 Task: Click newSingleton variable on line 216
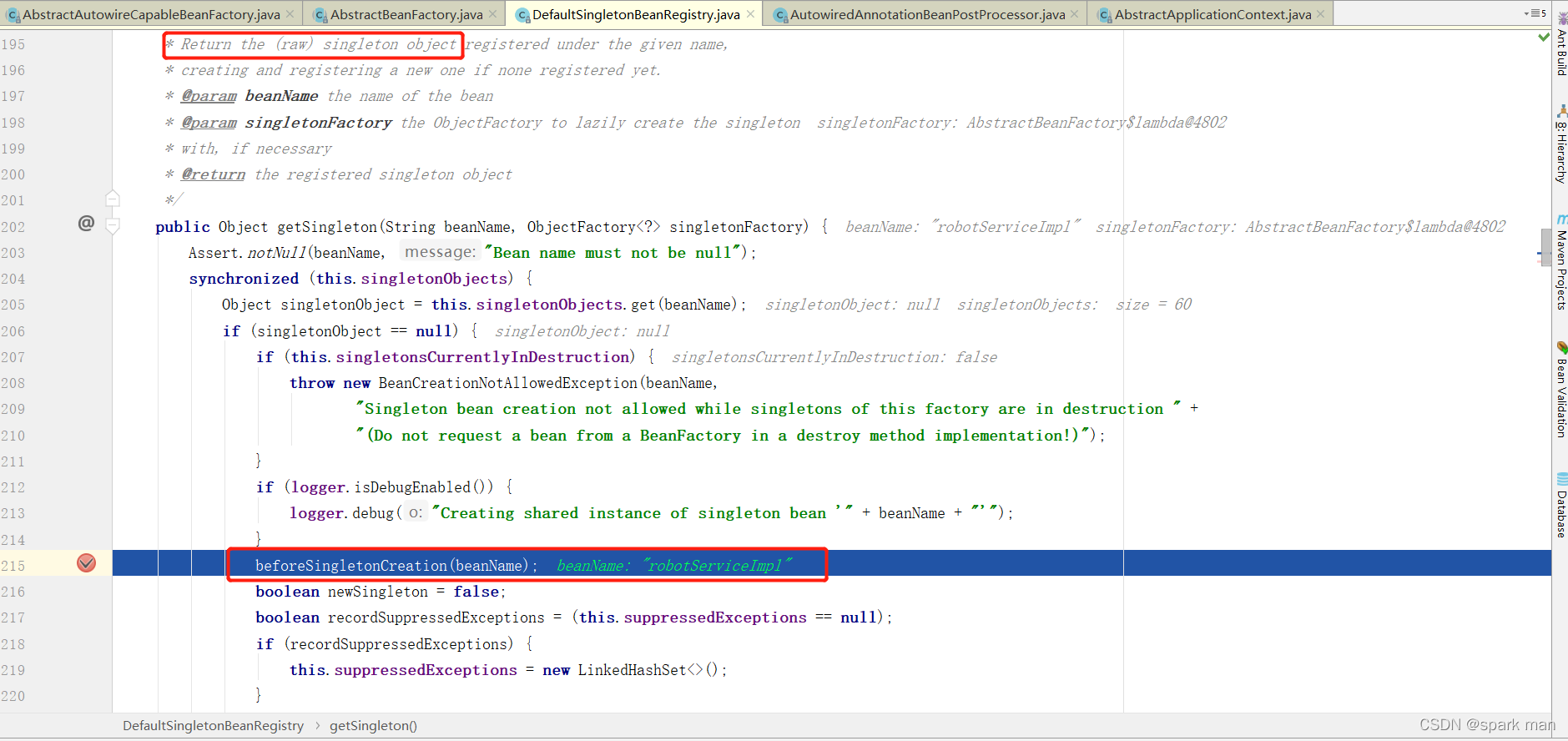(377, 592)
